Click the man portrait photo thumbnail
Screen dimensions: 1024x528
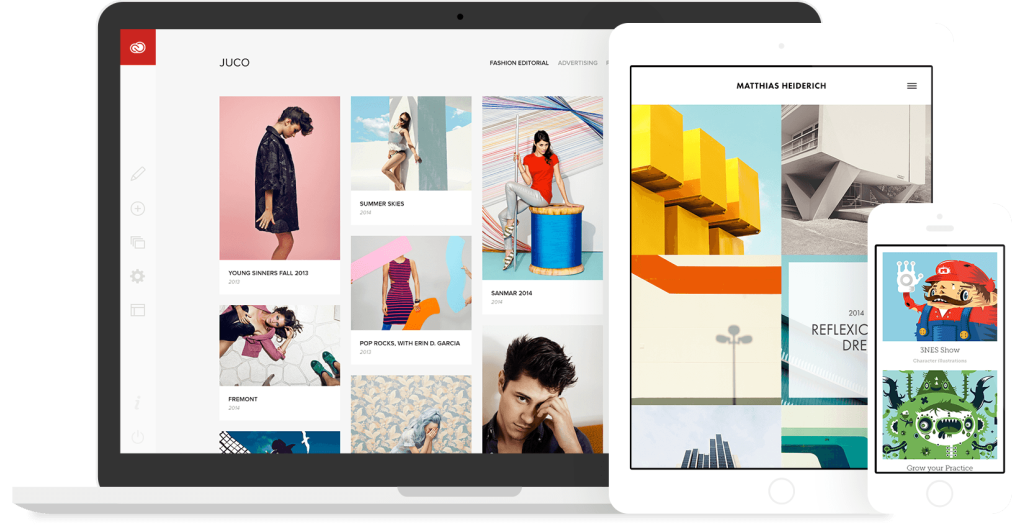coord(543,390)
